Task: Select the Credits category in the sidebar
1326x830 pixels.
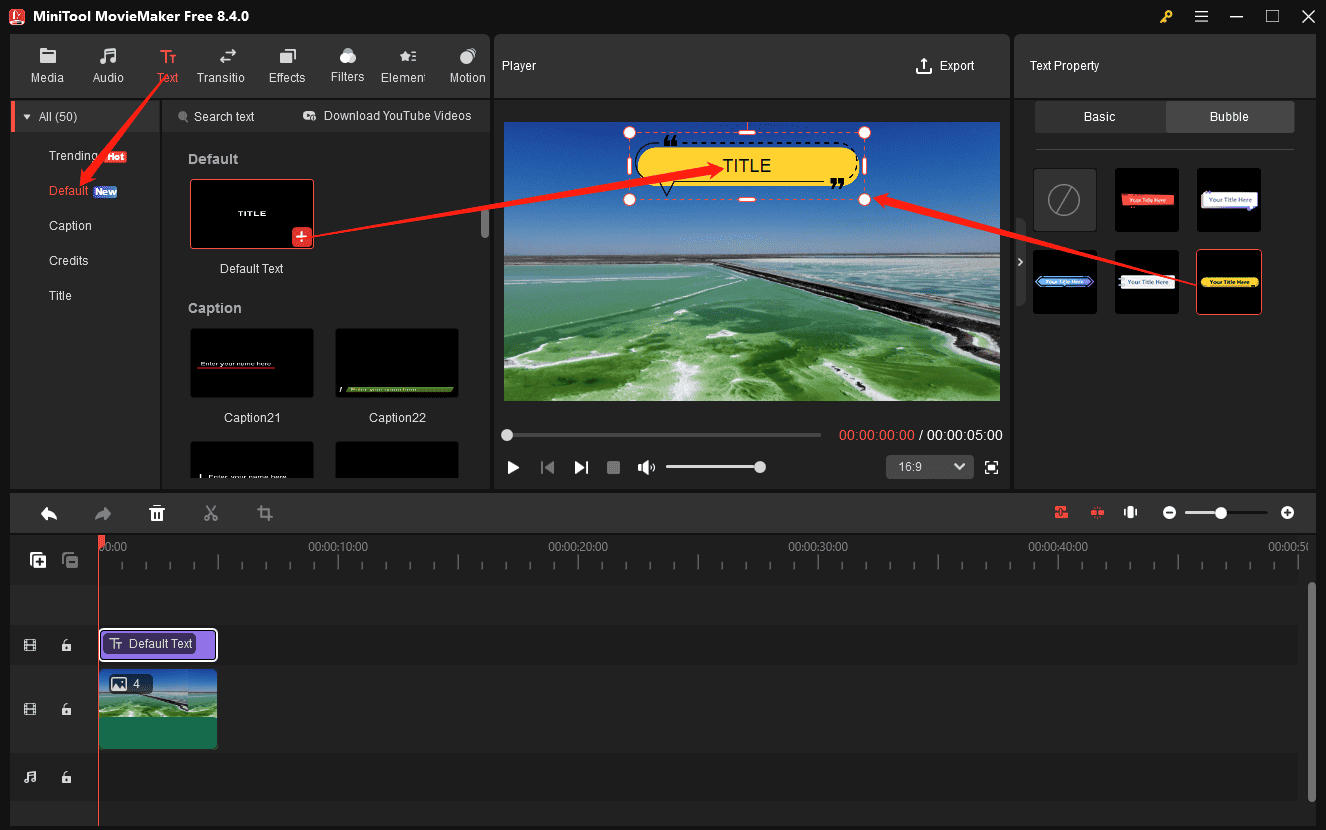Action: 68,260
